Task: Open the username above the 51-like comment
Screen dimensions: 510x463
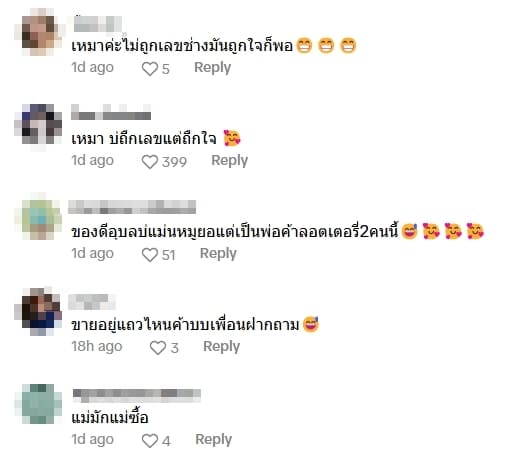Action: click(132, 207)
